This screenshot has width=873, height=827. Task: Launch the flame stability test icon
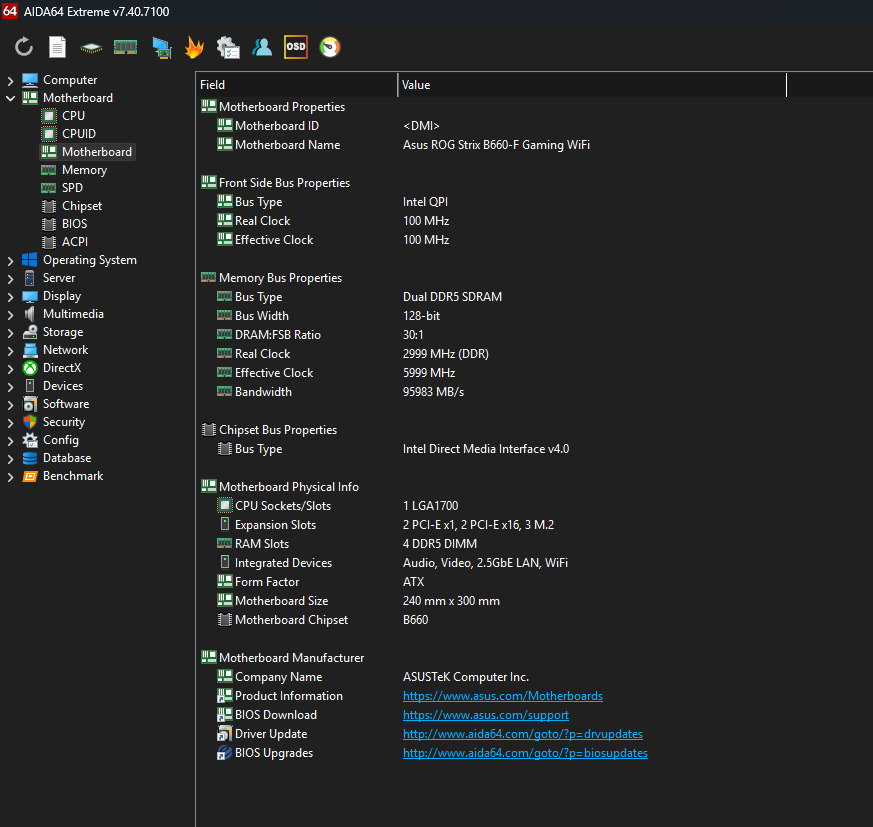(x=194, y=47)
